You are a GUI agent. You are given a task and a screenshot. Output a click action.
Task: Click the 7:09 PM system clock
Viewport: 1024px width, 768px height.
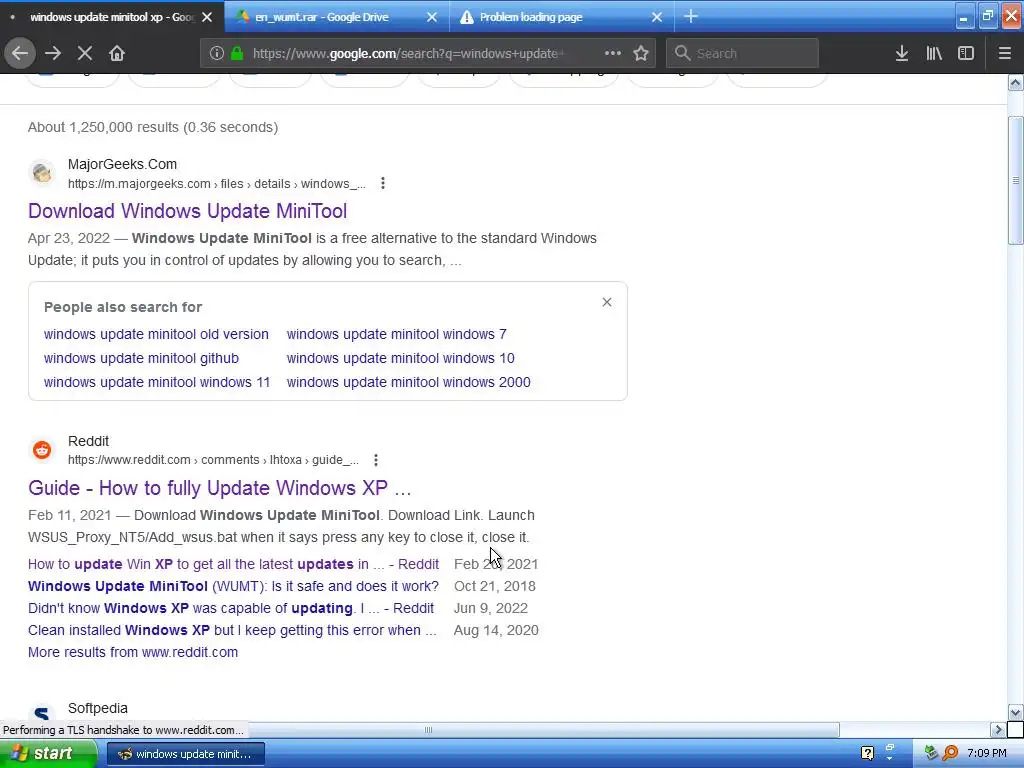click(x=987, y=754)
